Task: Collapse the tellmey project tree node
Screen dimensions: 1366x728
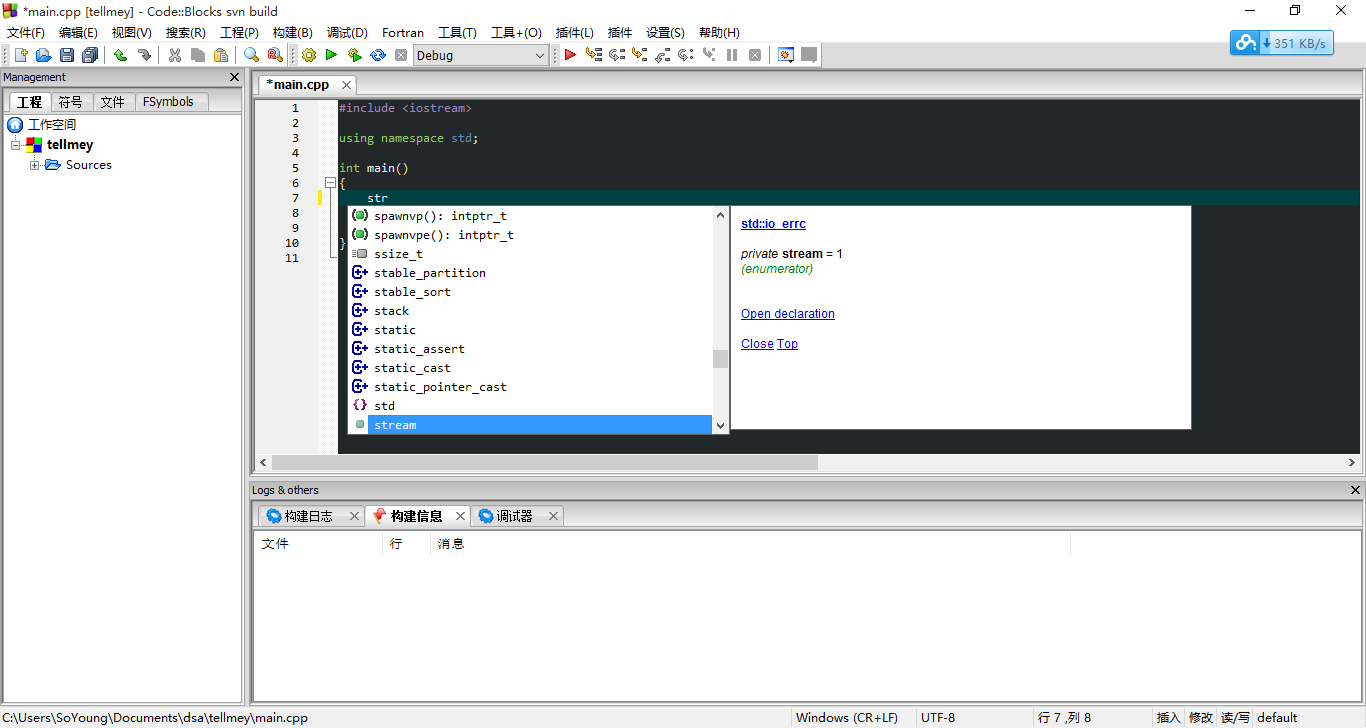Action: coord(16,145)
